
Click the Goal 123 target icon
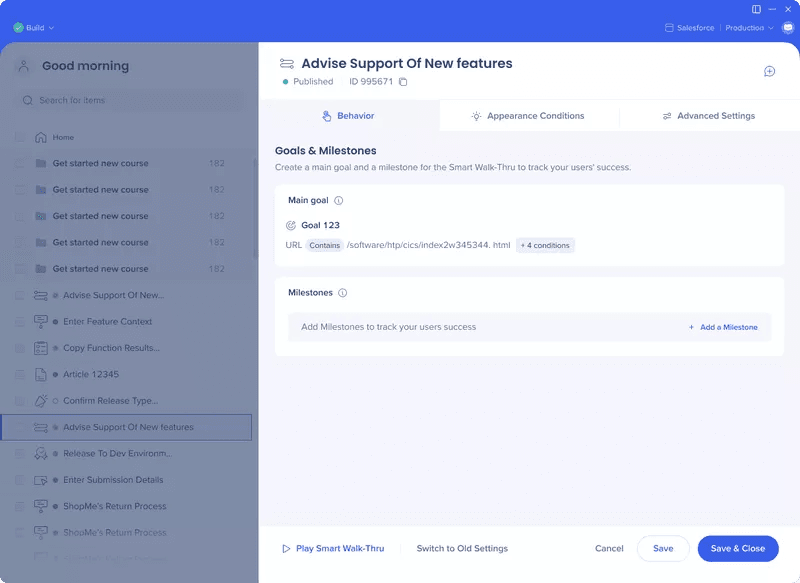tap(291, 226)
